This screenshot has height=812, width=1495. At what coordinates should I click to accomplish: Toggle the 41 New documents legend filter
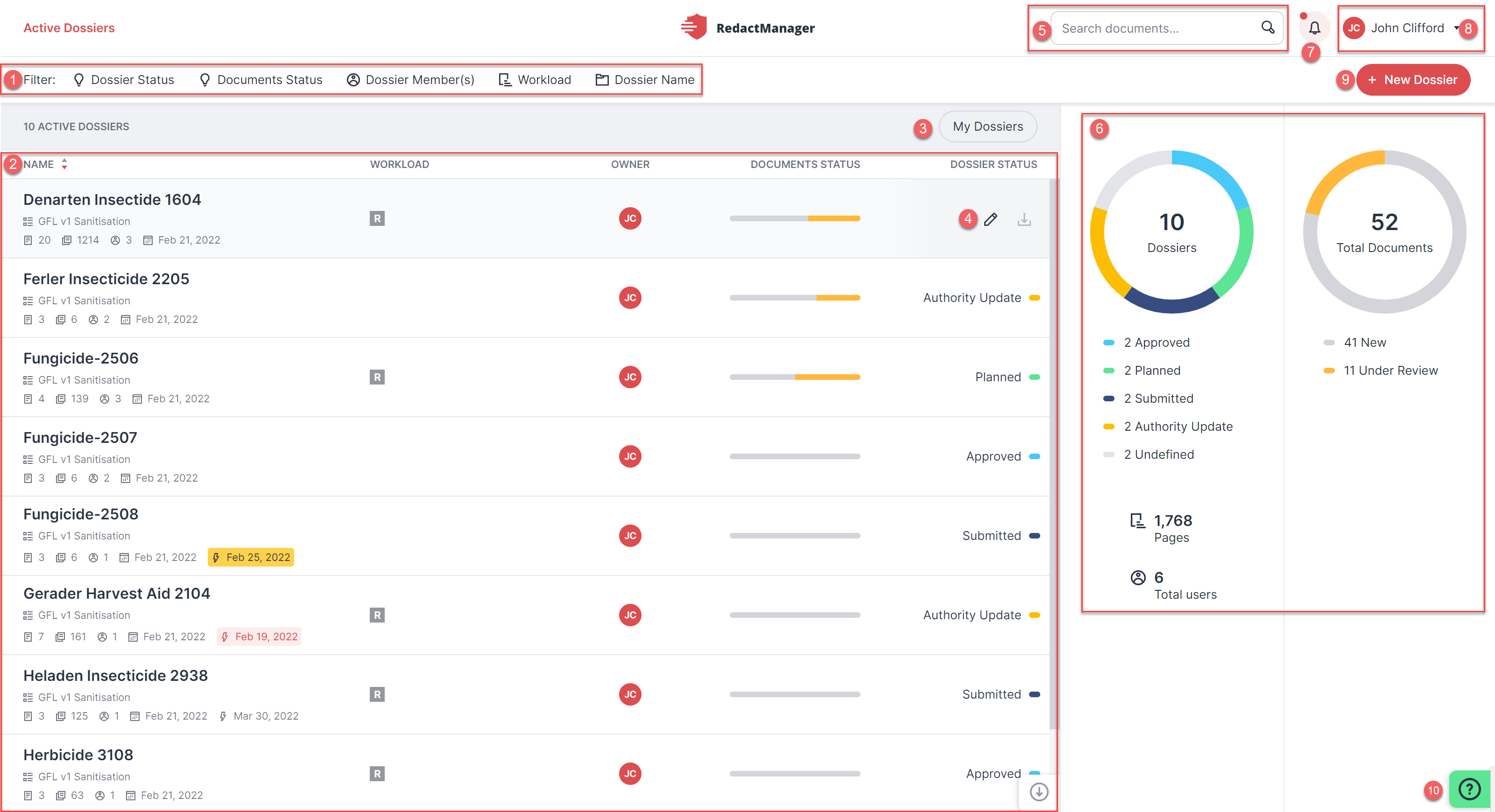click(1355, 342)
